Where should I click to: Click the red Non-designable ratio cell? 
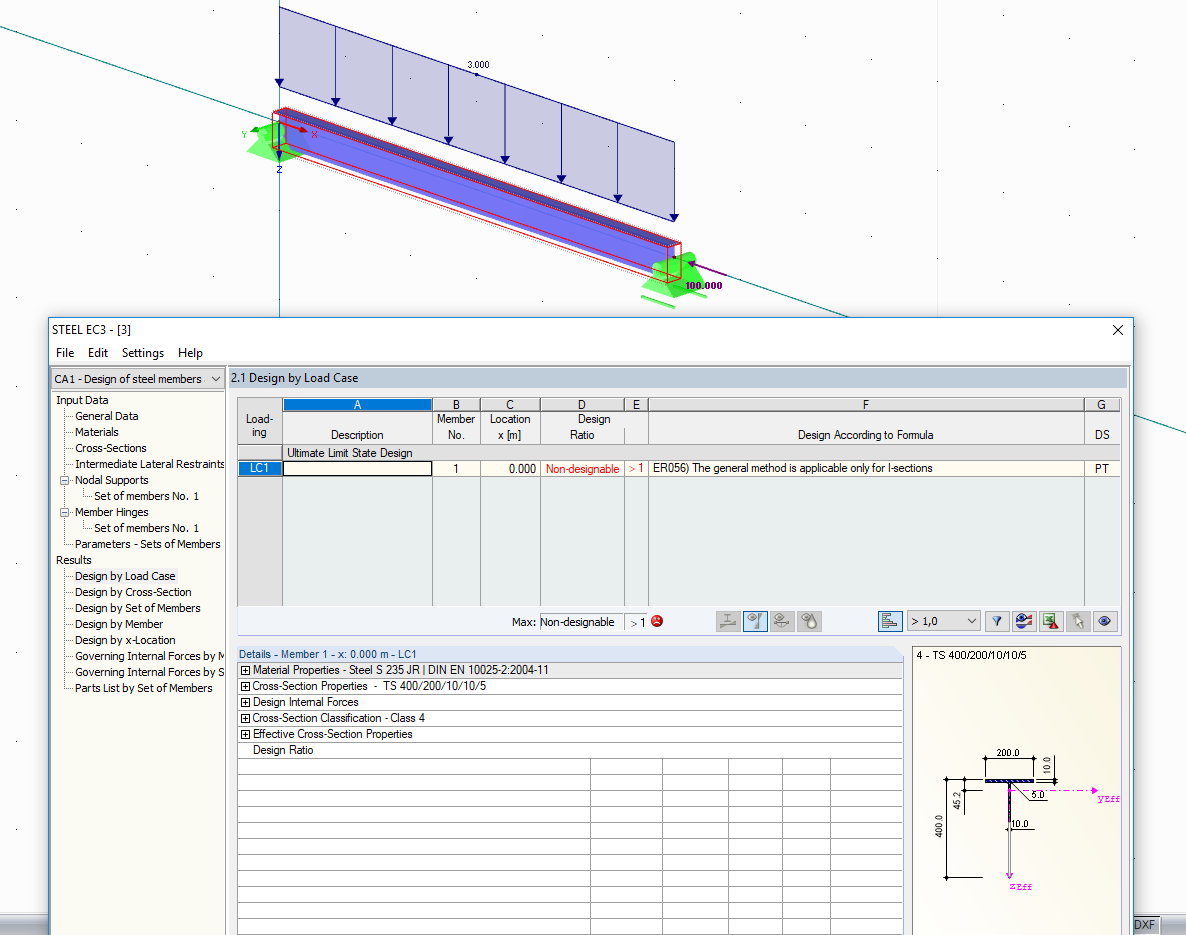click(582, 468)
